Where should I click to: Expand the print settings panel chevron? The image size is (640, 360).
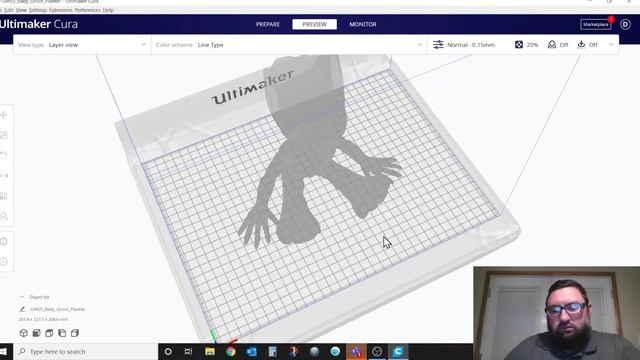611,44
